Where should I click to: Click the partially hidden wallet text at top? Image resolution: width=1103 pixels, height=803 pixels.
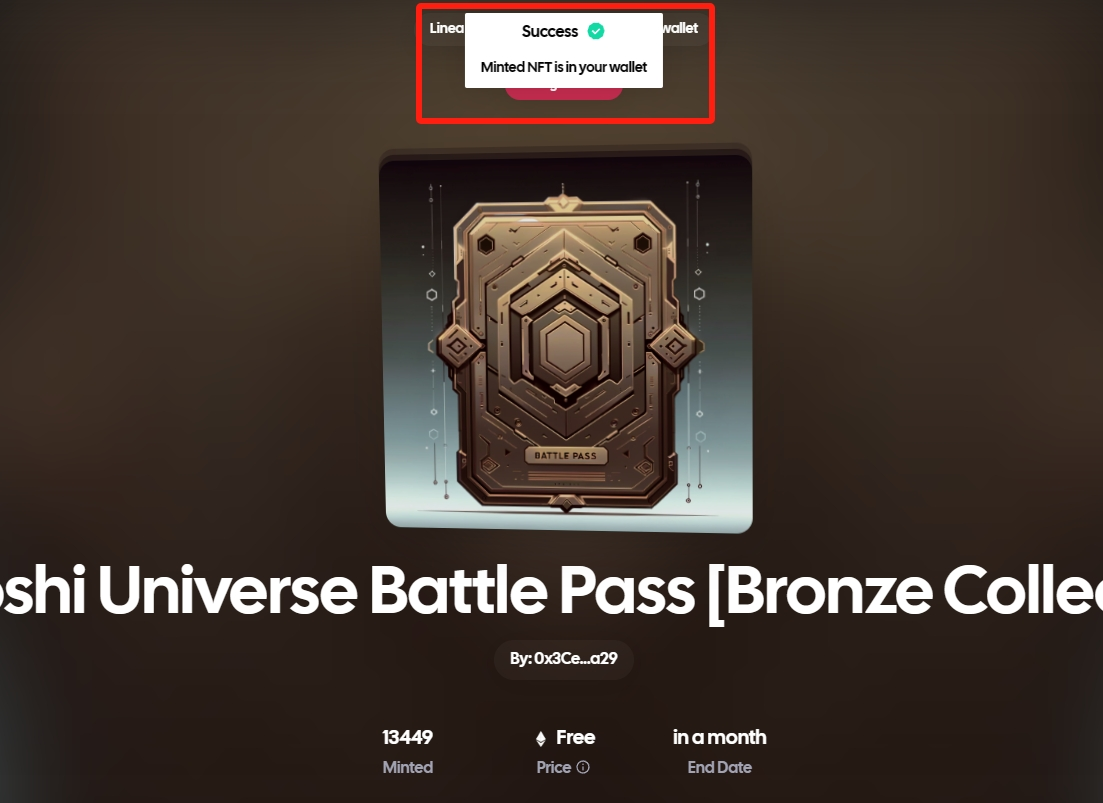pyautogui.click(x=680, y=28)
